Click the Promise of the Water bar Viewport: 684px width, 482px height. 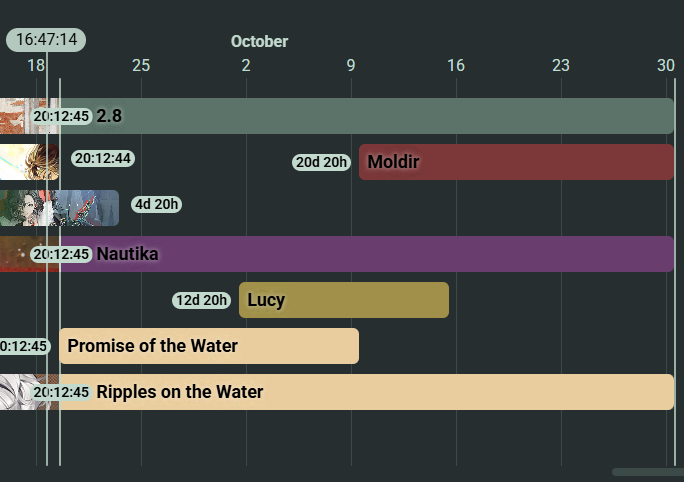(x=208, y=346)
